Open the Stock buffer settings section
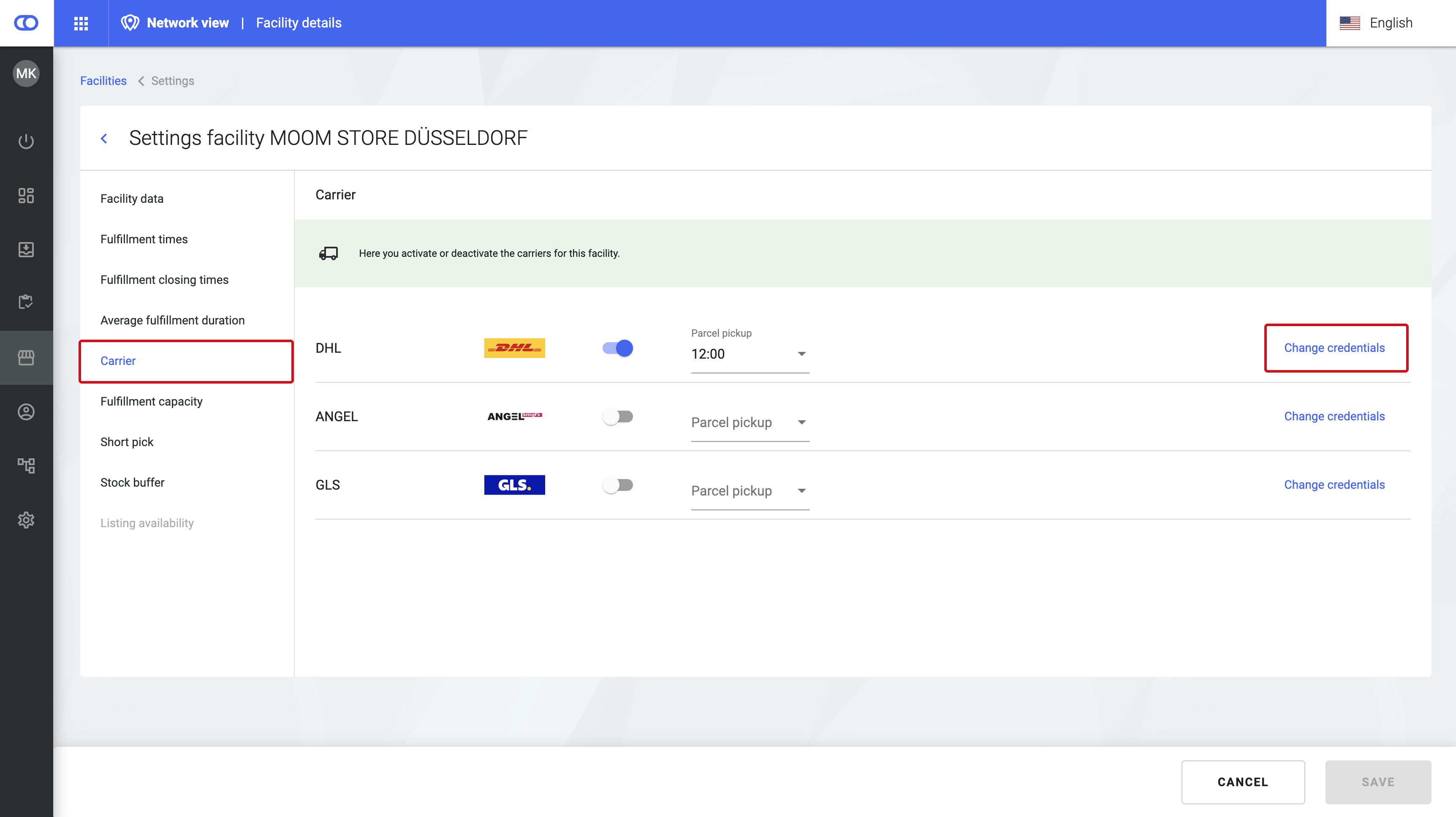 pos(132,482)
